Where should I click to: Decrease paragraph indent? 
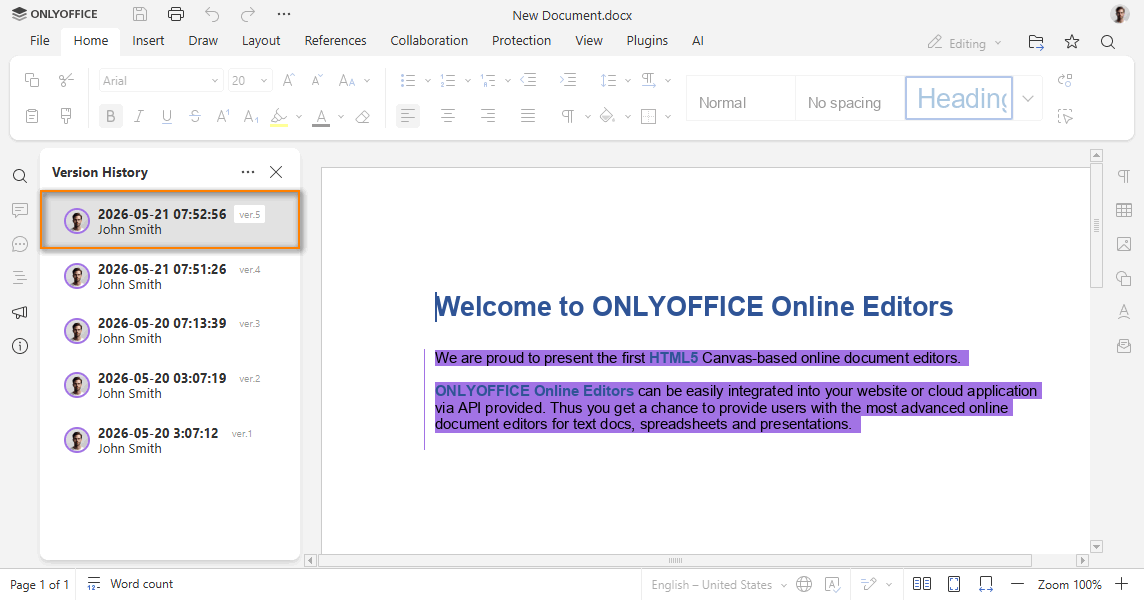click(528, 80)
